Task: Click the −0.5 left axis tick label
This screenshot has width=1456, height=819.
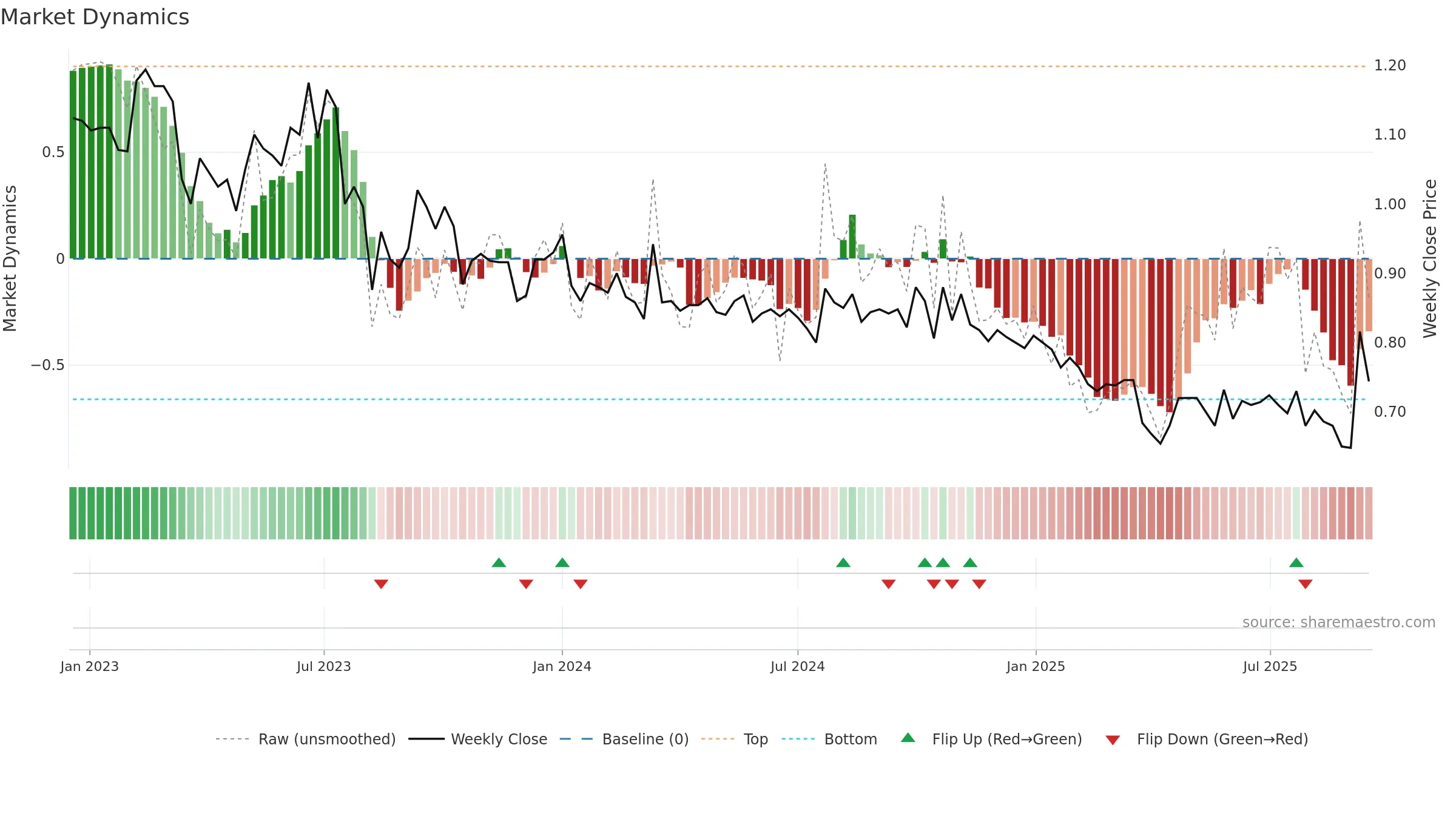Action: point(48,365)
